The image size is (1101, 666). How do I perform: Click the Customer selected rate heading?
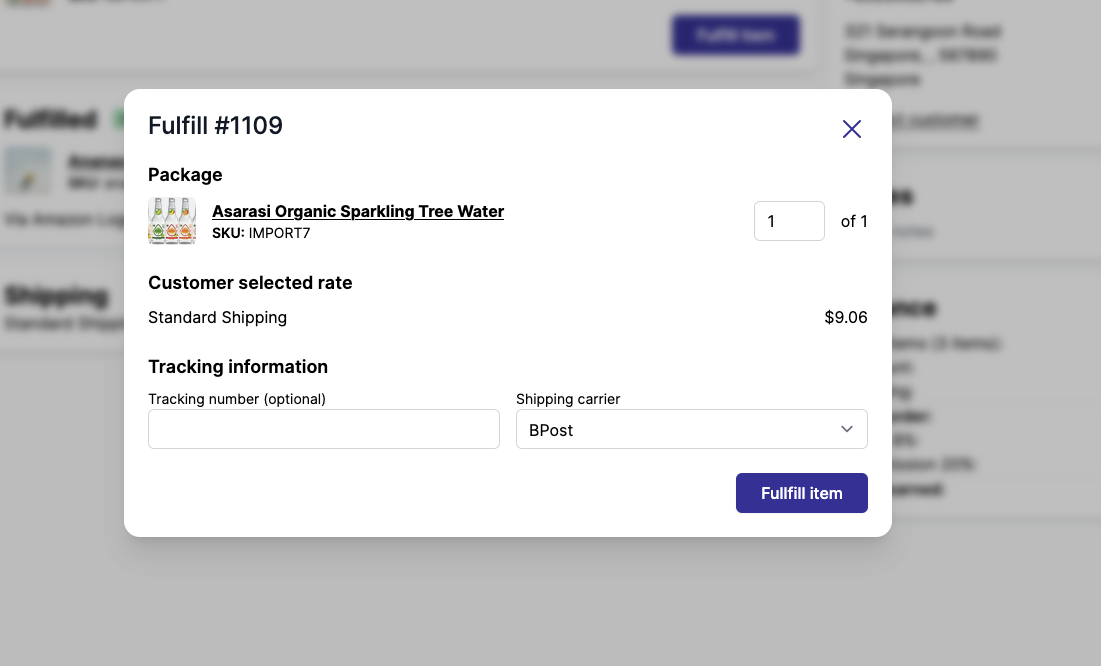(250, 283)
